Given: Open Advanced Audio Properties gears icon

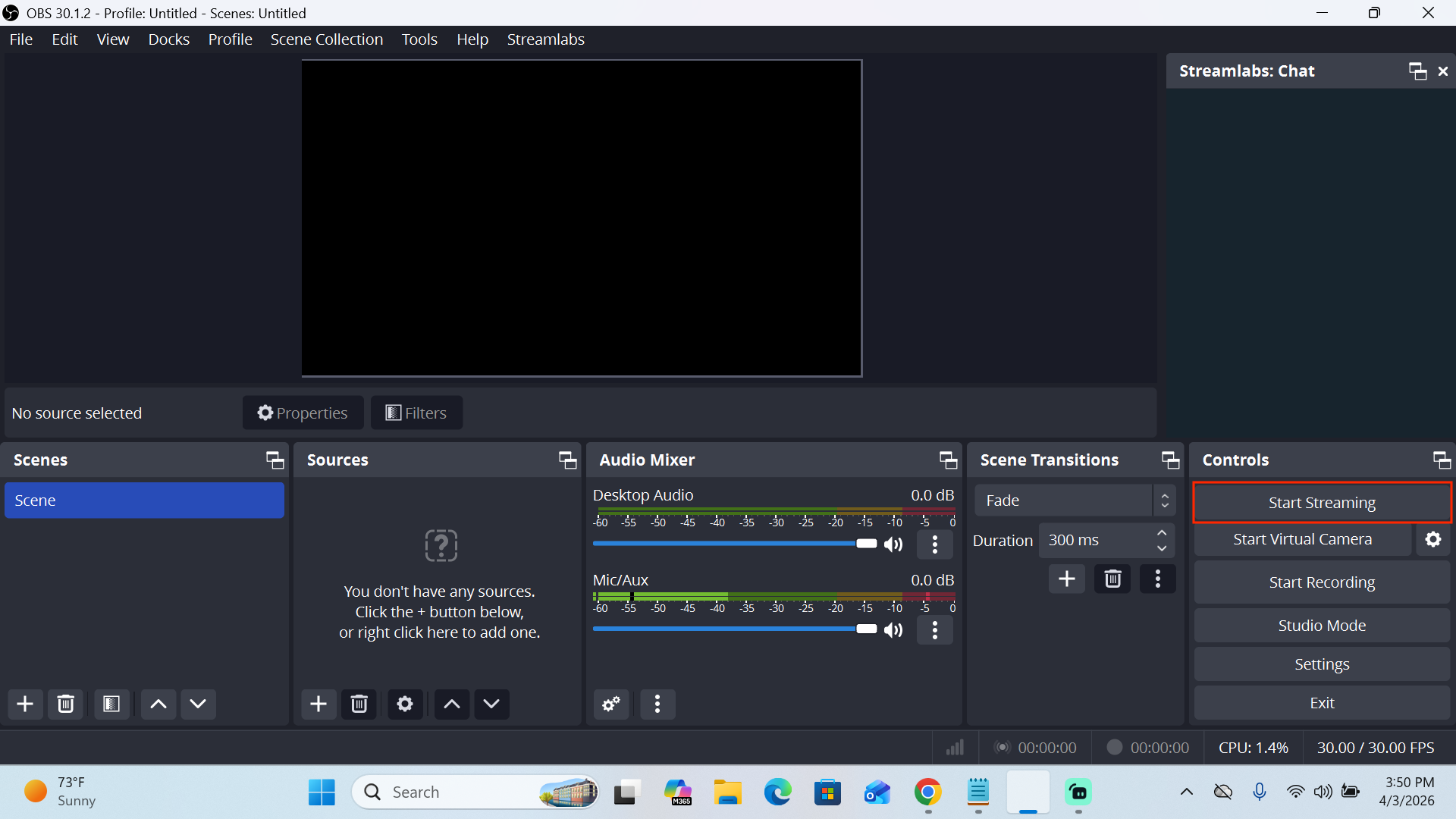Looking at the screenshot, I should (611, 704).
